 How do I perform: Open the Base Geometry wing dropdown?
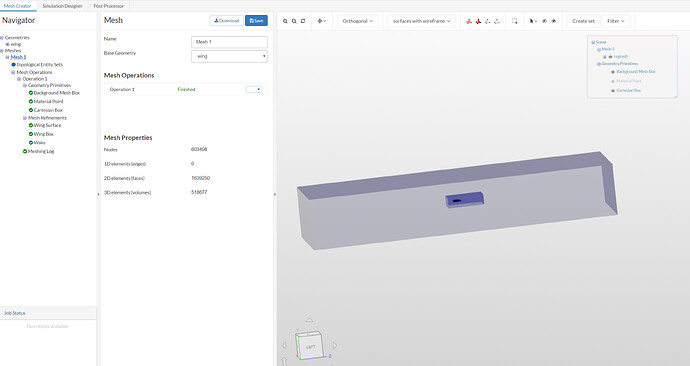[229, 56]
